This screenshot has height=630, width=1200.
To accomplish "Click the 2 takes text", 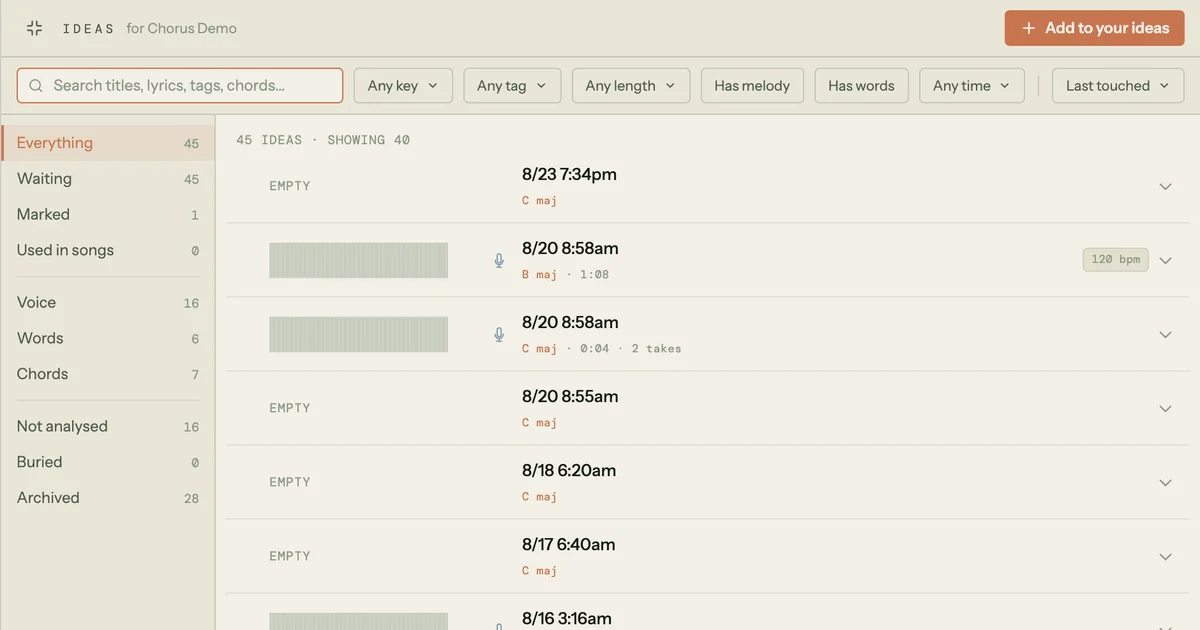I will click(x=656, y=348).
